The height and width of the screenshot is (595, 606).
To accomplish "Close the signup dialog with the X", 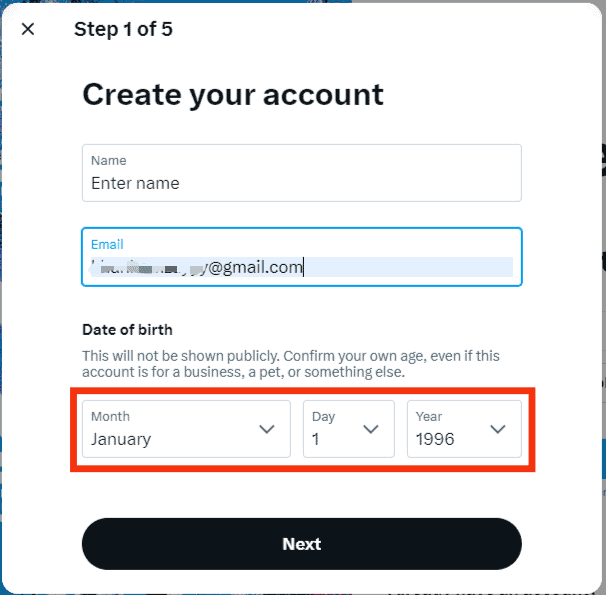I will [28, 29].
